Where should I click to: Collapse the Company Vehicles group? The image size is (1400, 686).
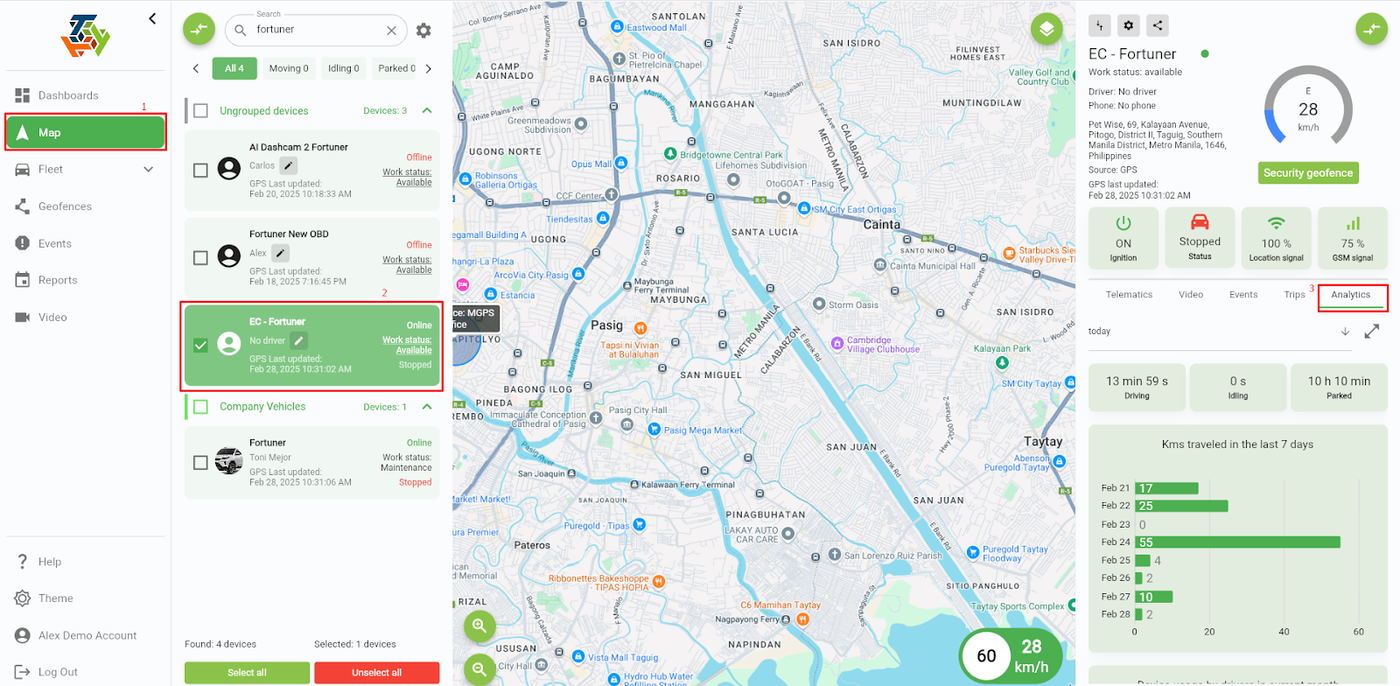pyautogui.click(x=427, y=407)
